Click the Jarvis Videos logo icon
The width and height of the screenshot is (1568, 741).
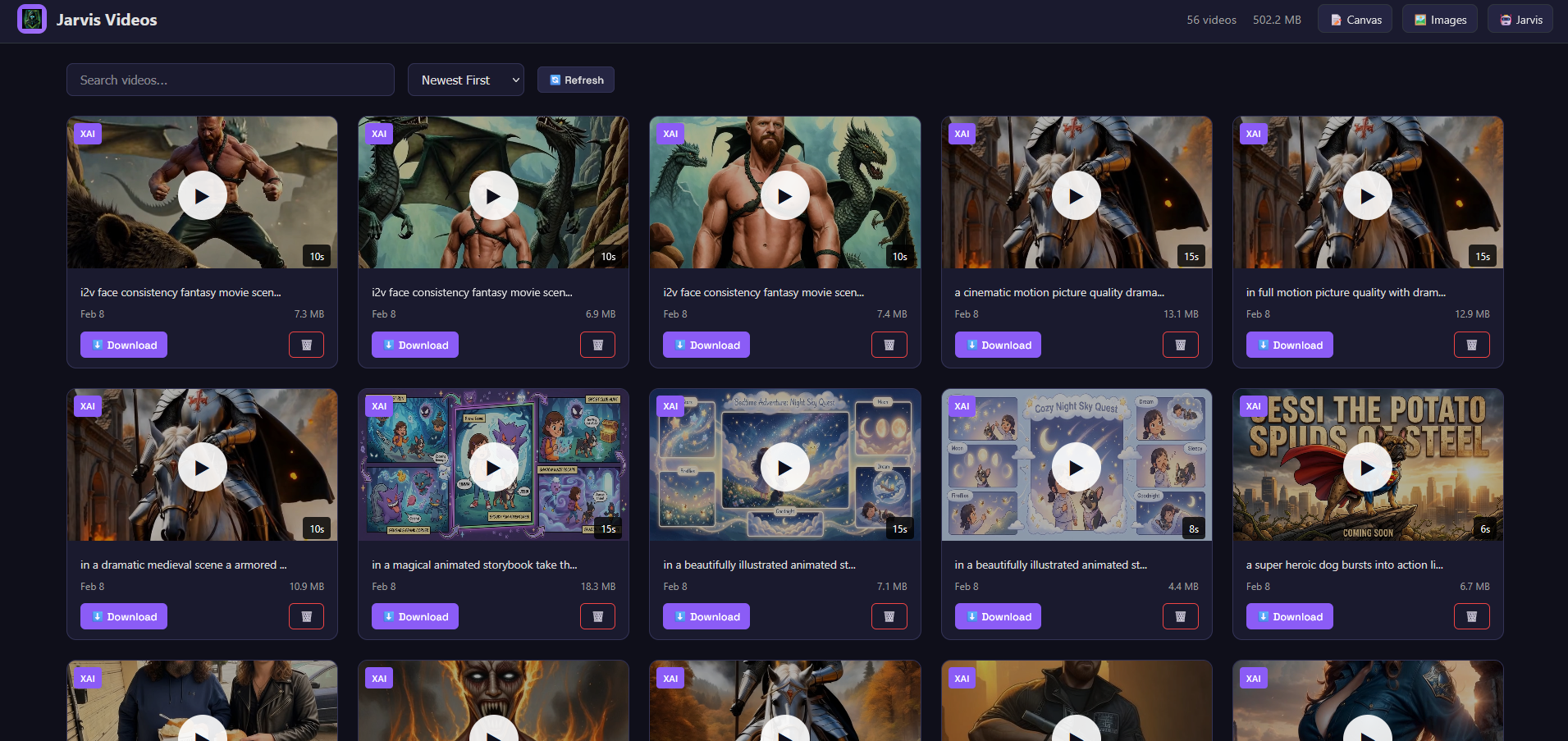pos(32,19)
